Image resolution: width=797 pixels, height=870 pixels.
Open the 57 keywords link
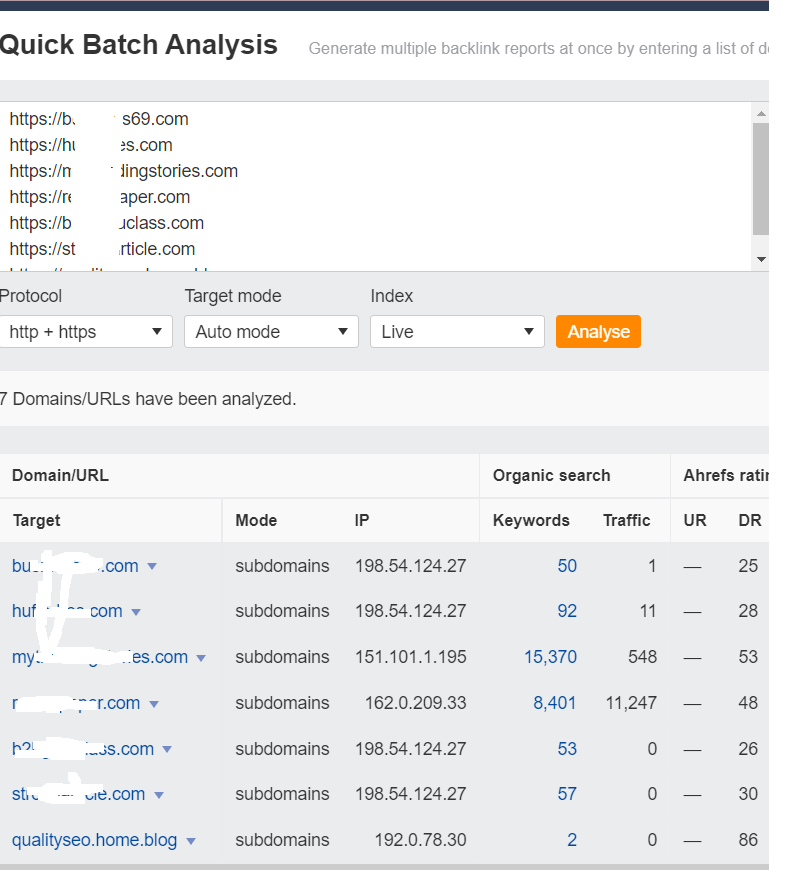click(x=567, y=794)
